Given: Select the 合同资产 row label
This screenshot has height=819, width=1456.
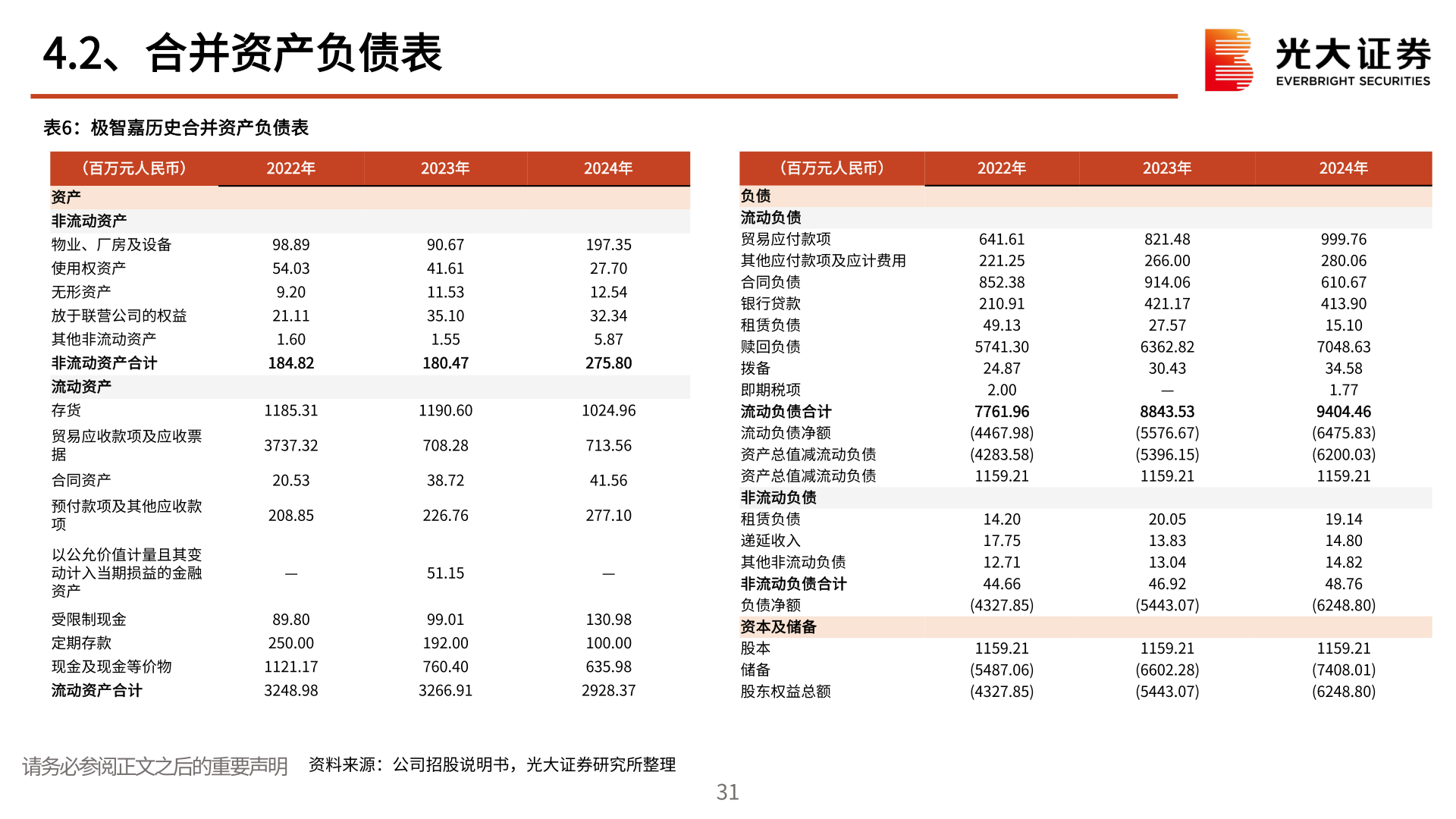Looking at the screenshot, I should tap(81, 480).
